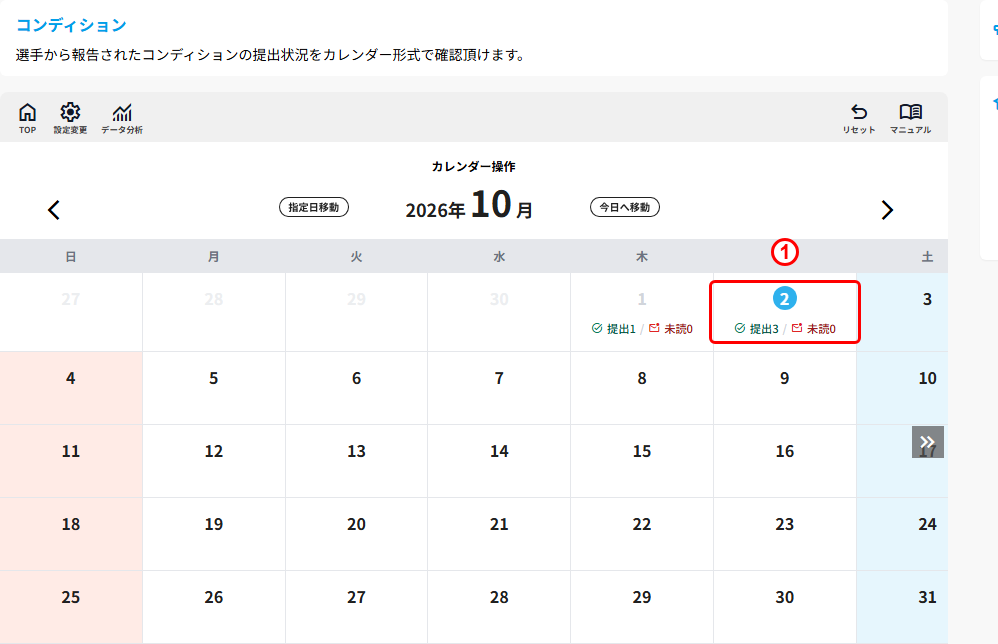Select October 12 in the calendar
The image size is (998, 644).
click(x=214, y=451)
